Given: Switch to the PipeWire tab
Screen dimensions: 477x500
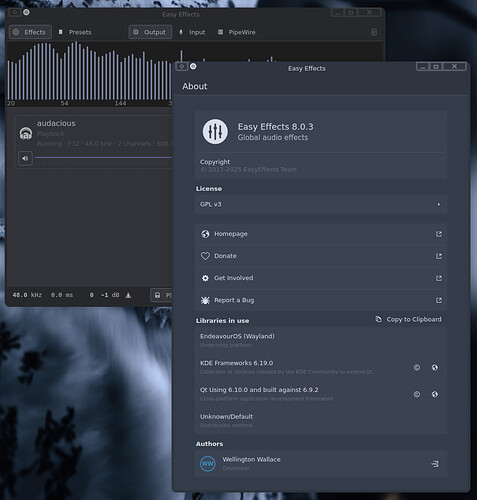Looking at the screenshot, I should (237, 32).
